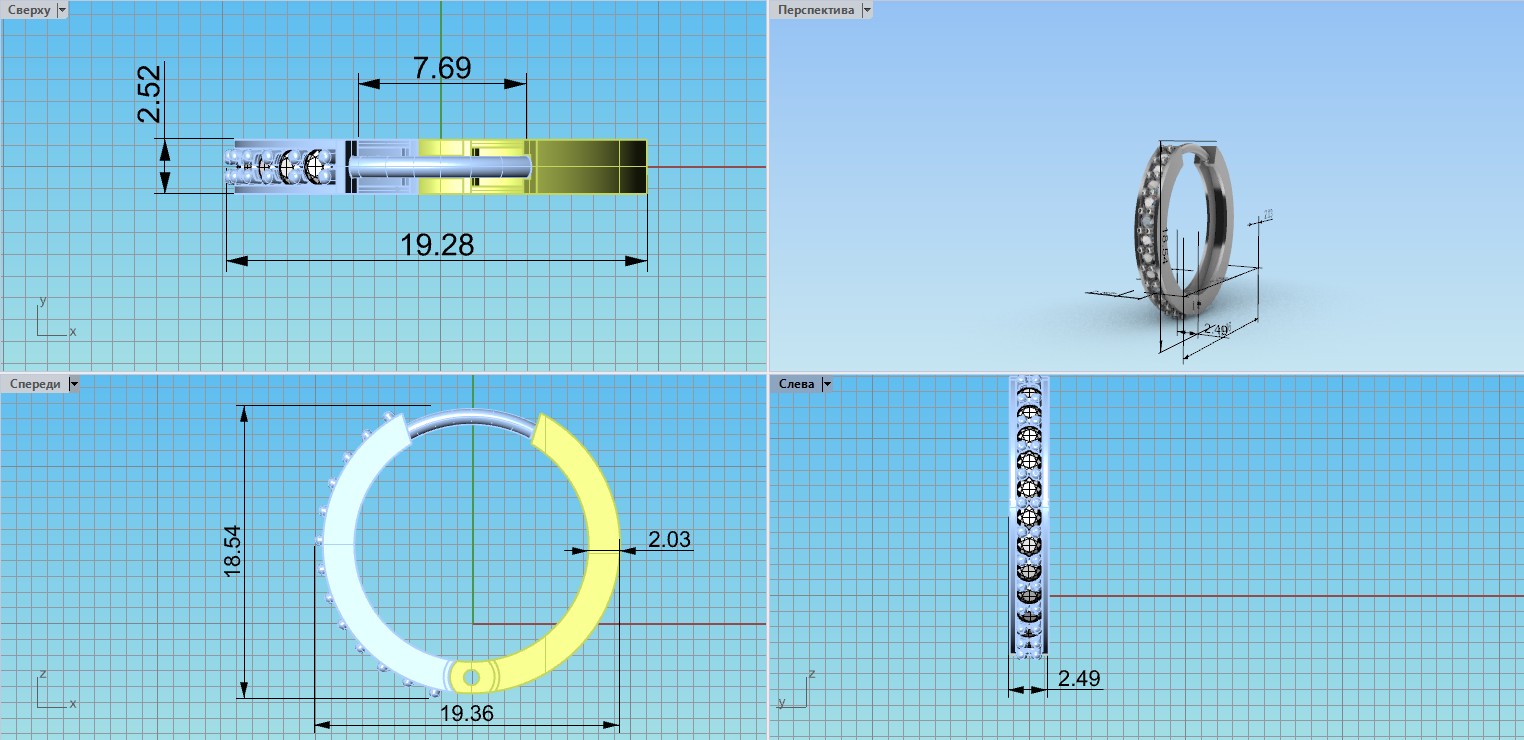Select the 19.36 width dimension

(x=466, y=713)
